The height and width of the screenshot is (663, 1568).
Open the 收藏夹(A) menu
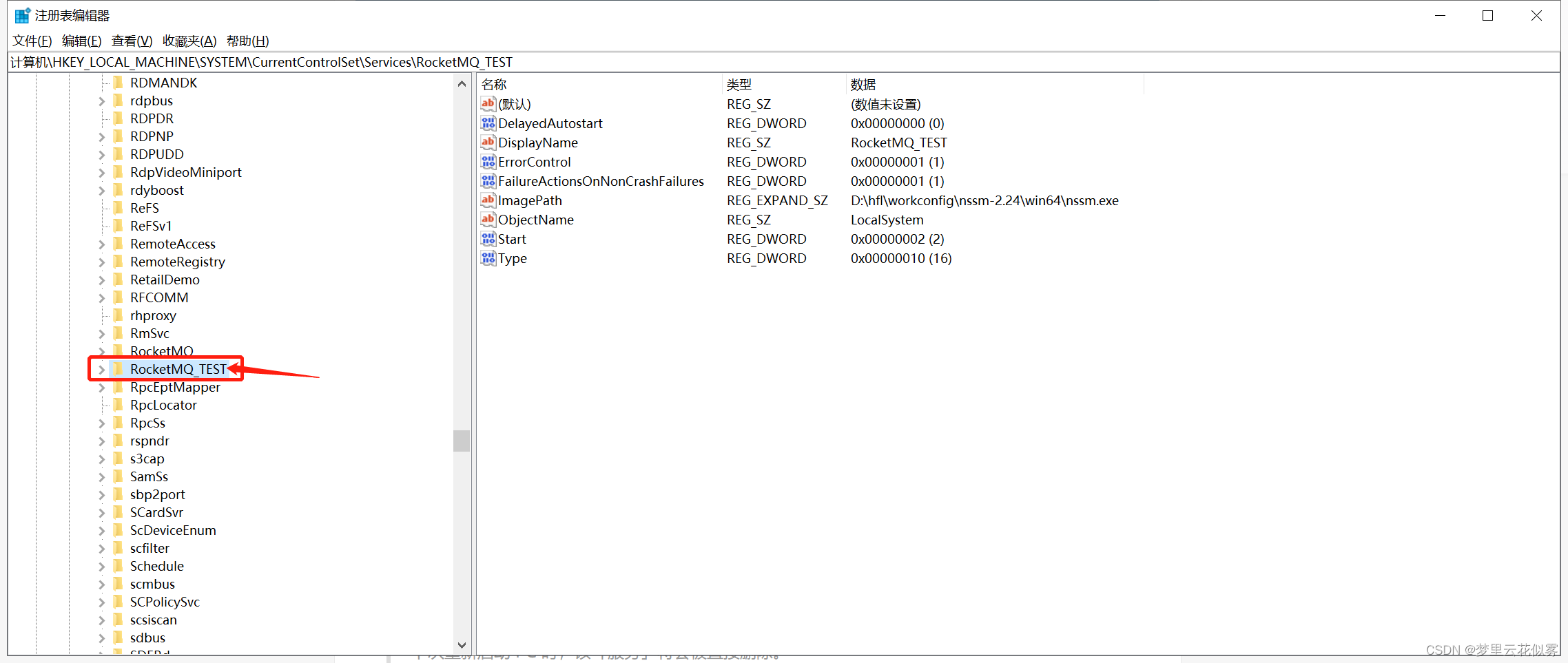click(189, 41)
